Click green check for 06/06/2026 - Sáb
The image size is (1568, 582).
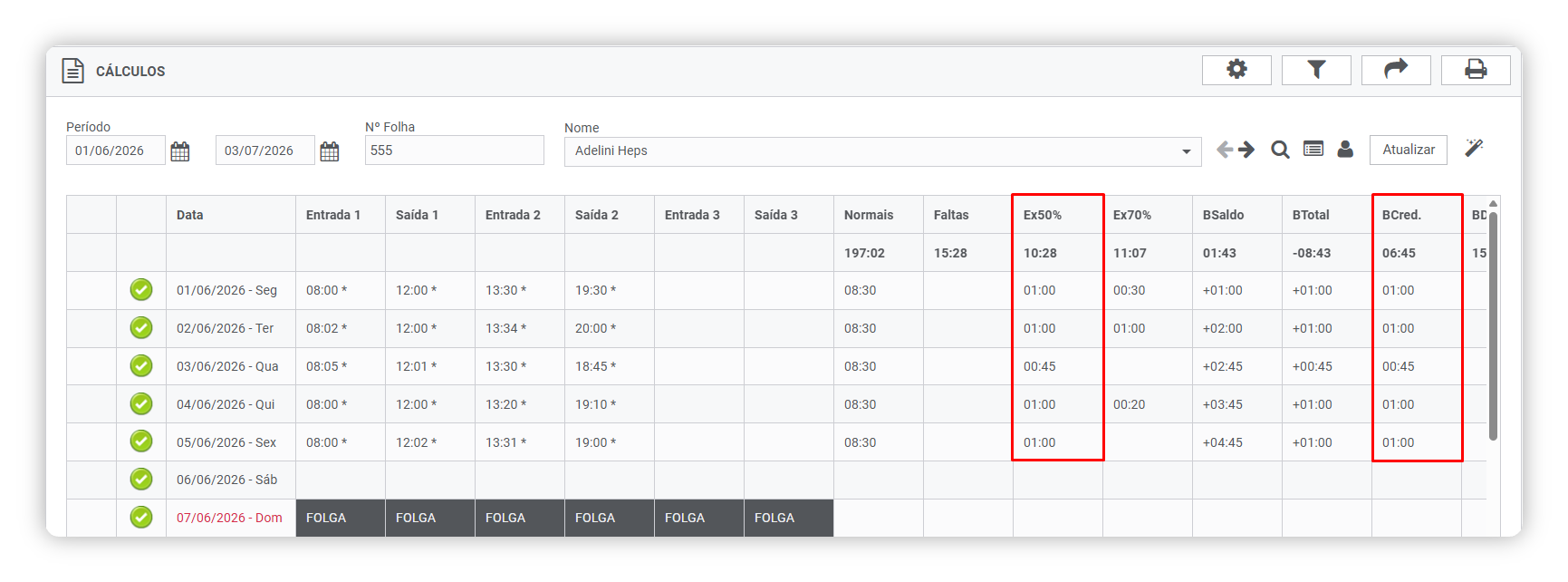click(141, 480)
